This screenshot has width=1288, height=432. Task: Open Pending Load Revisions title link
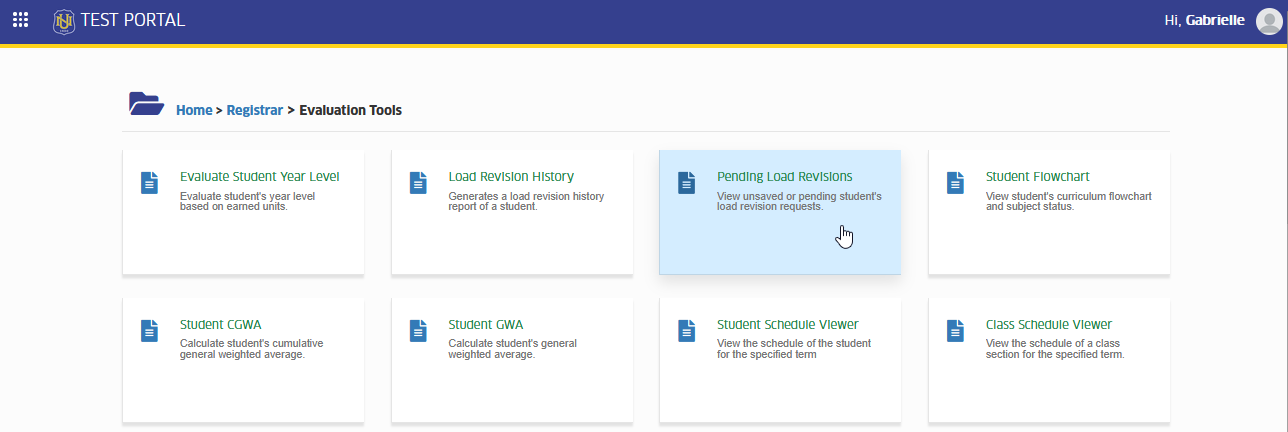coord(785,177)
